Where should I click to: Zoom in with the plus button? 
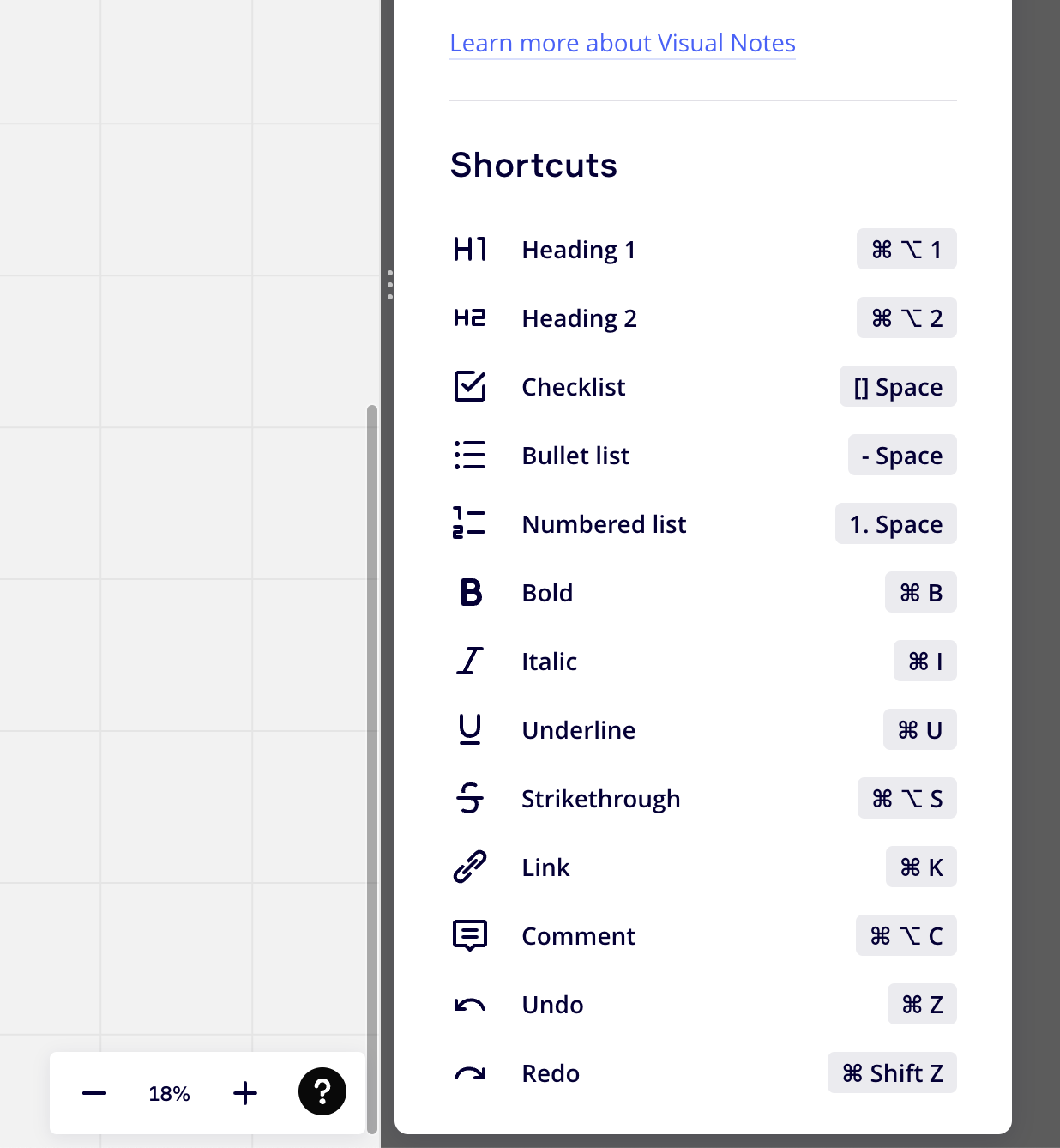click(245, 1093)
